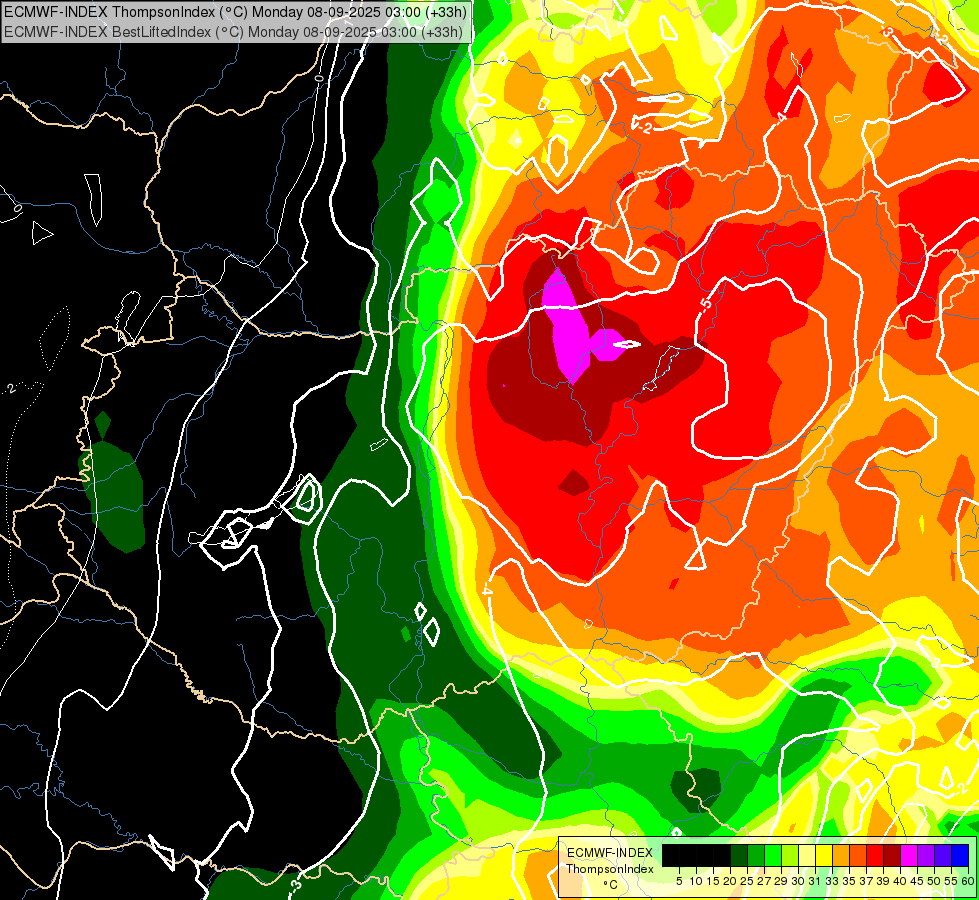Choose the red 37–39 legend swatch
Viewport: 979px width, 900px height.
[x=875, y=855]
